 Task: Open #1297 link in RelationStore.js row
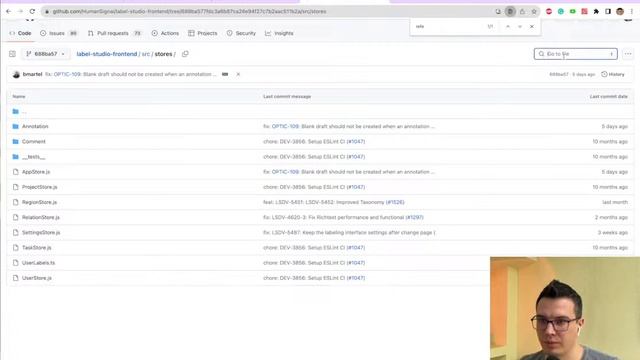tap(414, 217)
